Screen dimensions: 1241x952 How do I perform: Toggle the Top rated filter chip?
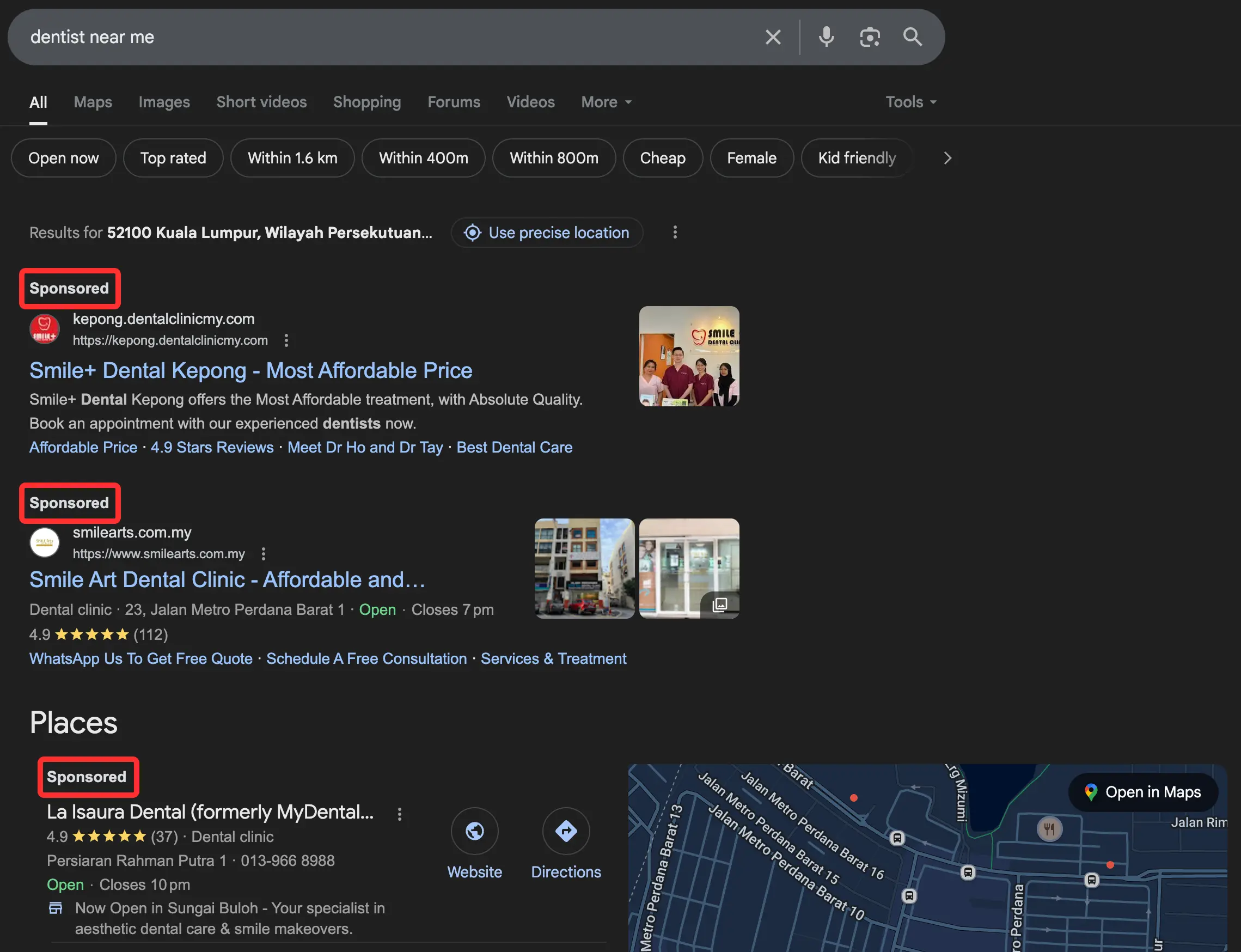[x=173, y=158]
